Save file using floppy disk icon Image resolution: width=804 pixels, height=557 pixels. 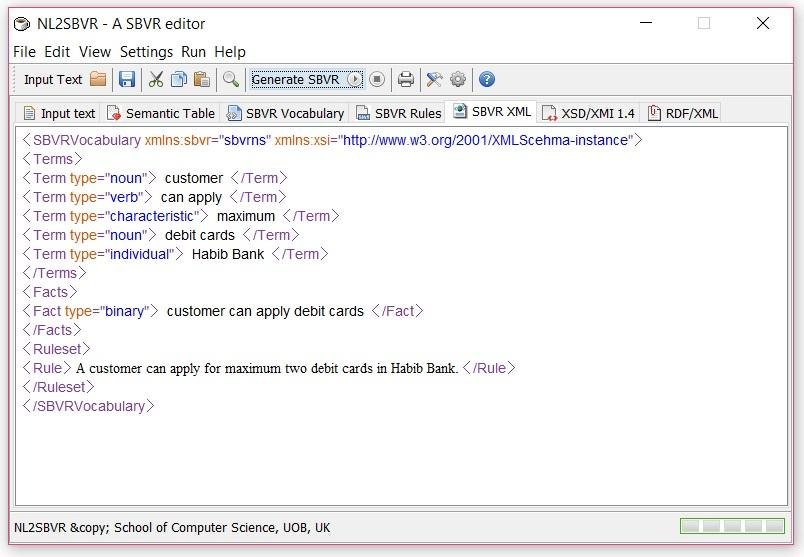[127, 79]
